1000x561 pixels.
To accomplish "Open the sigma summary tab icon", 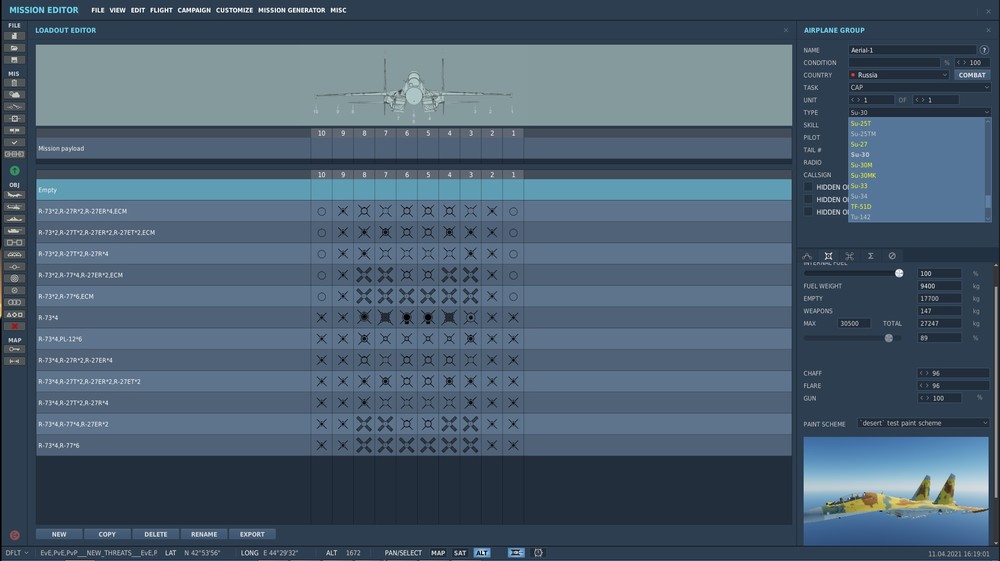I will tap(871, 256).
